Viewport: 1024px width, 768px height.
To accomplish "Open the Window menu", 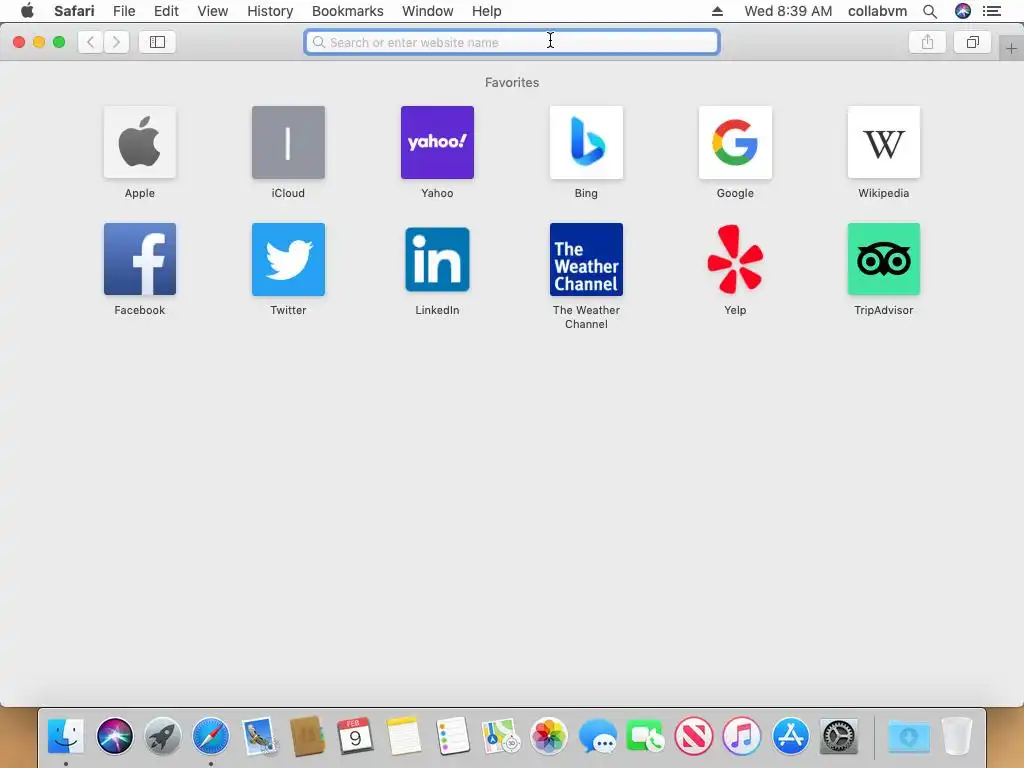I will pos(427,11).
